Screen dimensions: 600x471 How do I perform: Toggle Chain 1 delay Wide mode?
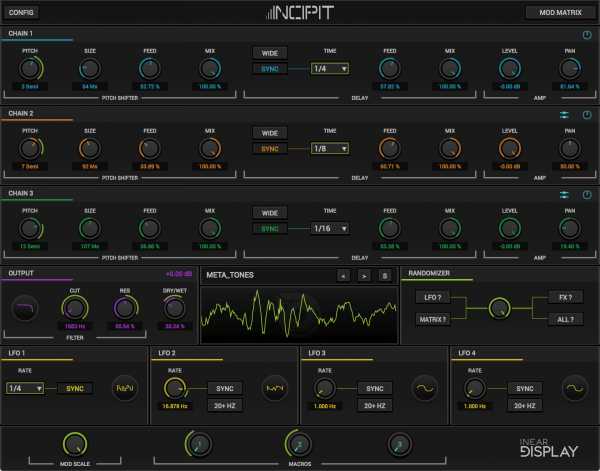point(270,53)
